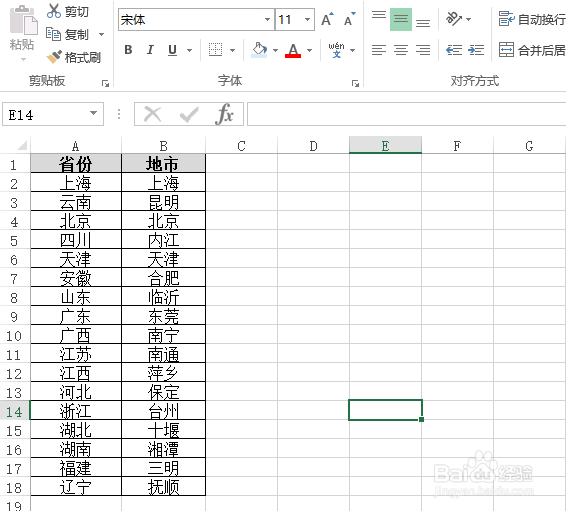Screen dimensions: 566x511
Task: Click the Name Box showing E14
Action: pos(53,114)
